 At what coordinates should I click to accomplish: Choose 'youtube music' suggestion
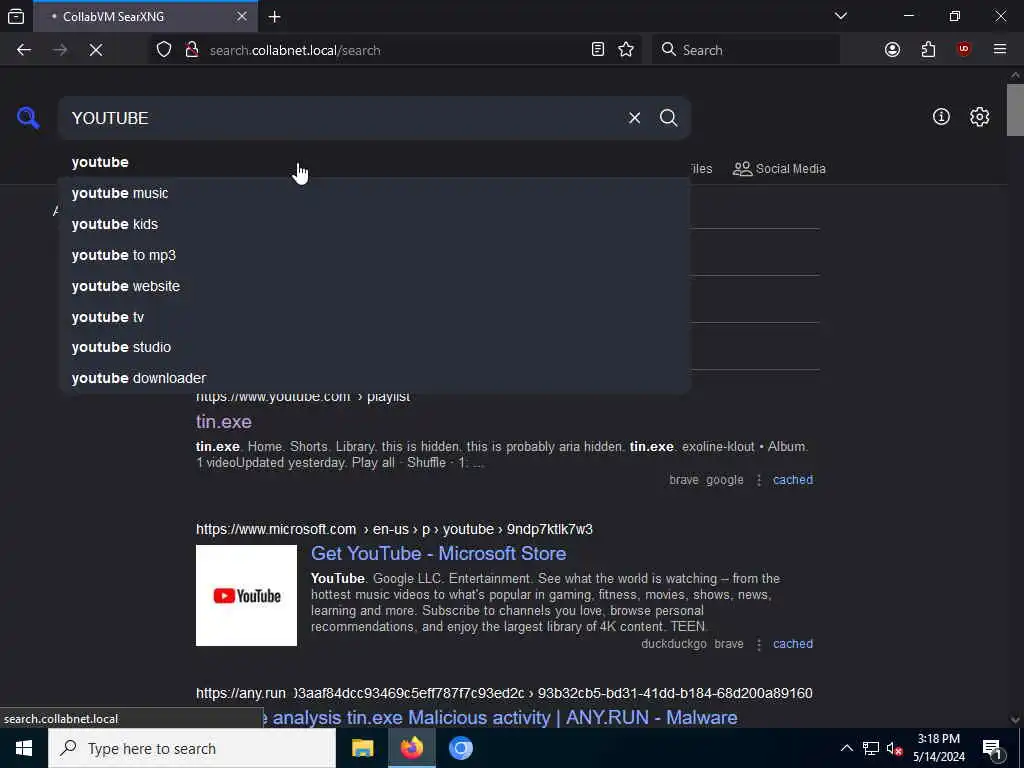(374, 193)
